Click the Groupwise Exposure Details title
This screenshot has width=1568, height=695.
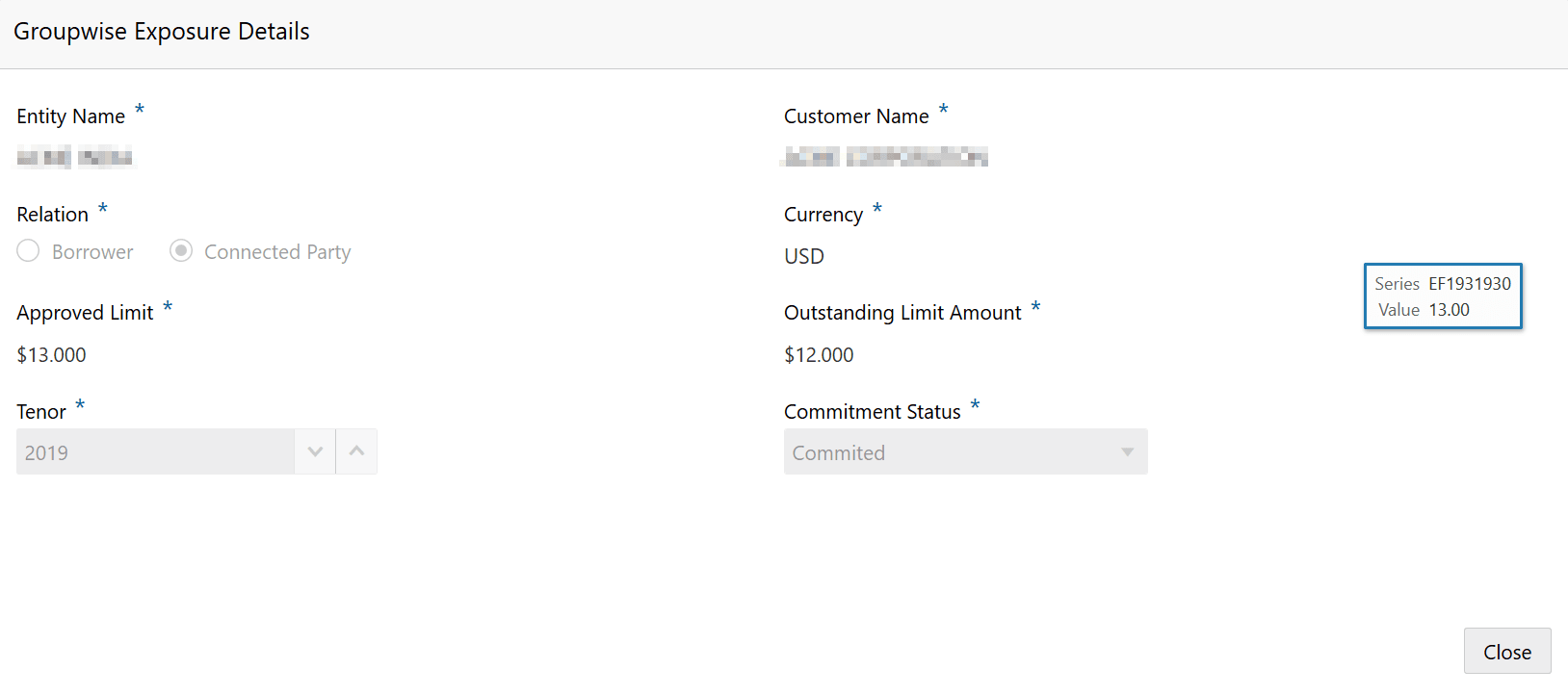point(162,32)
